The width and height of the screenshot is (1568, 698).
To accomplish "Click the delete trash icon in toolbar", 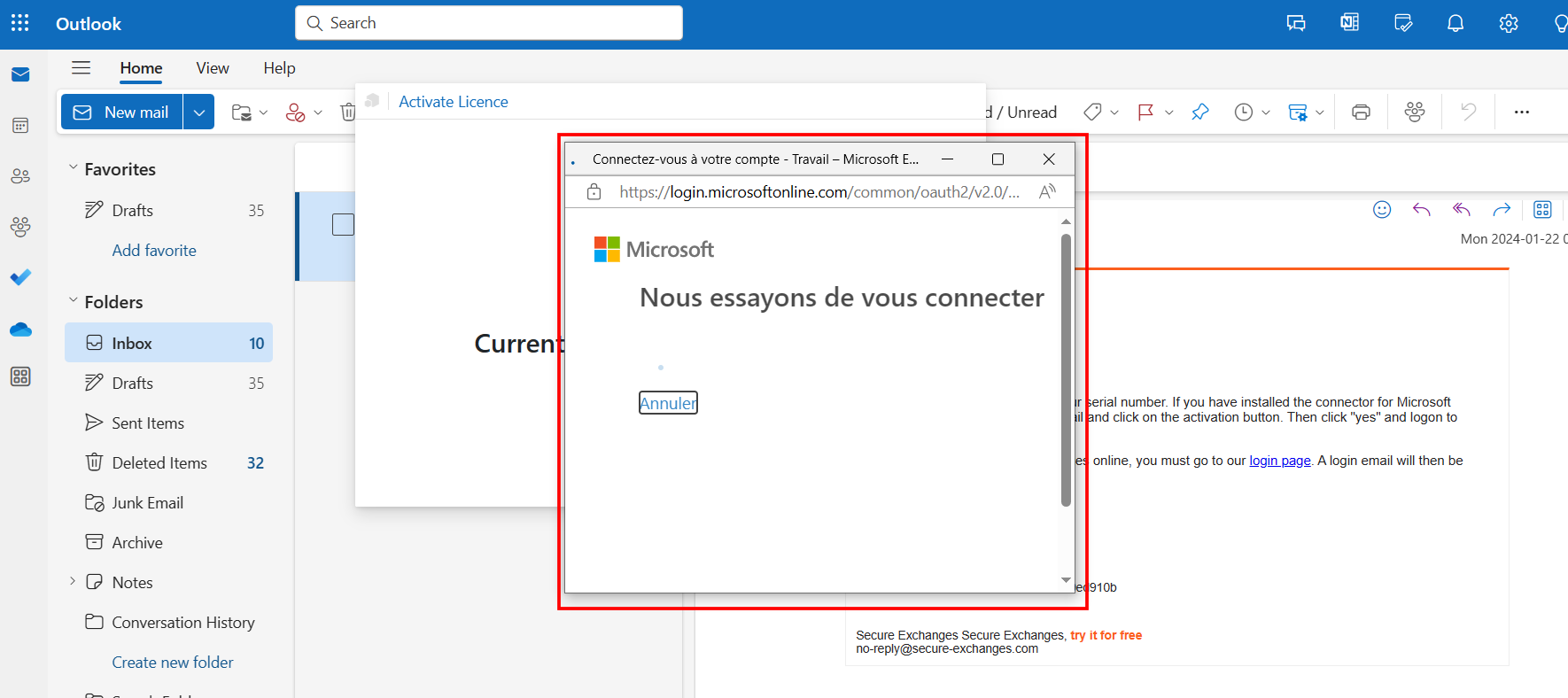I will (348, 112).
